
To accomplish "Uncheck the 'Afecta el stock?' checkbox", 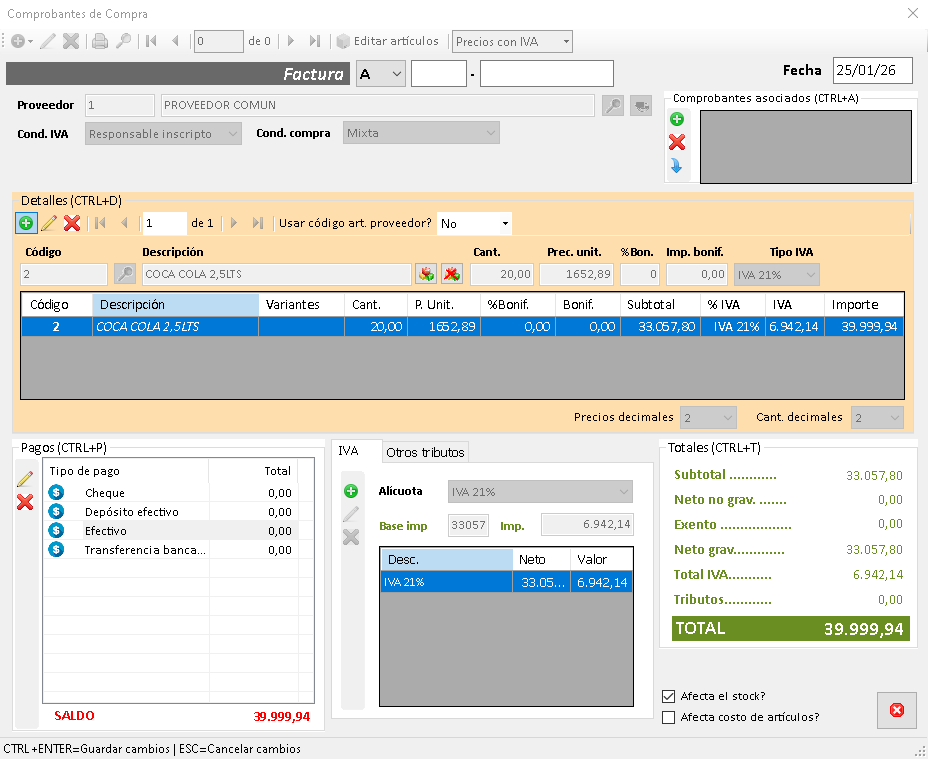I will point(669,696).
